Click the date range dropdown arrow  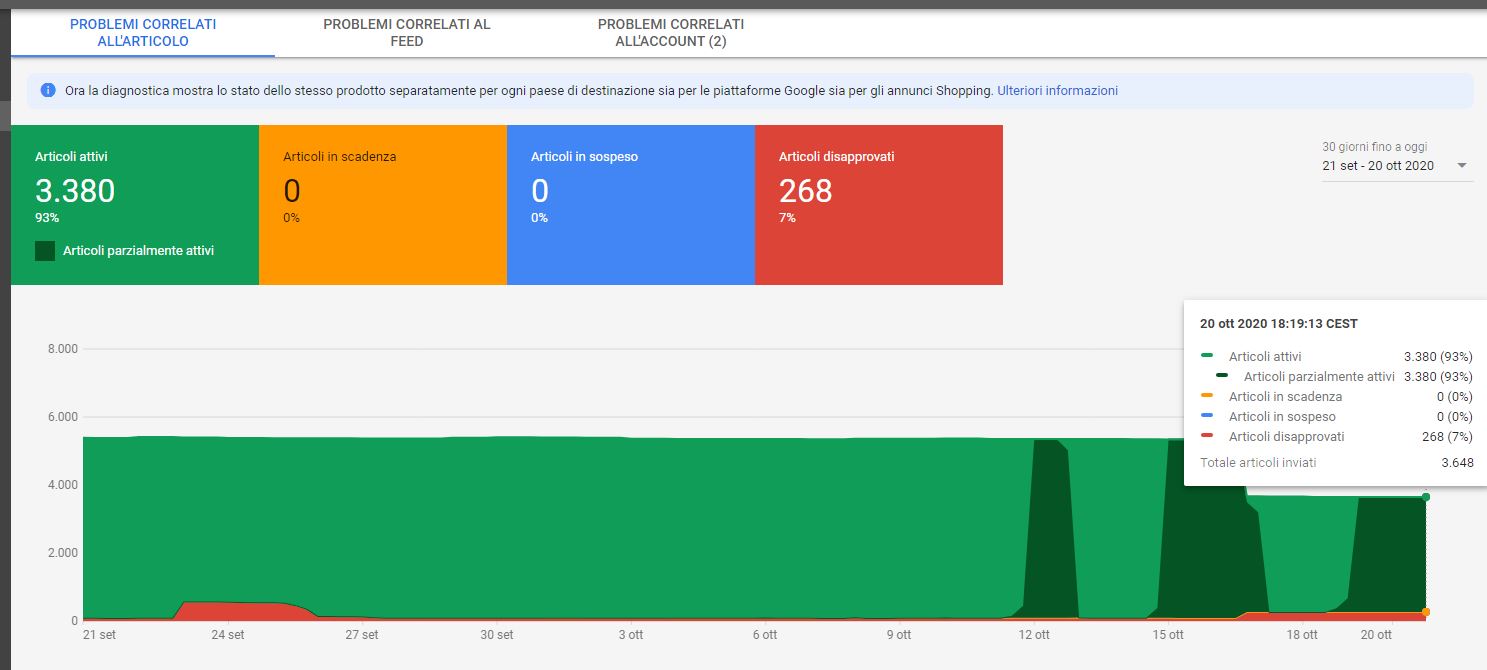(x=1463, y=166)
